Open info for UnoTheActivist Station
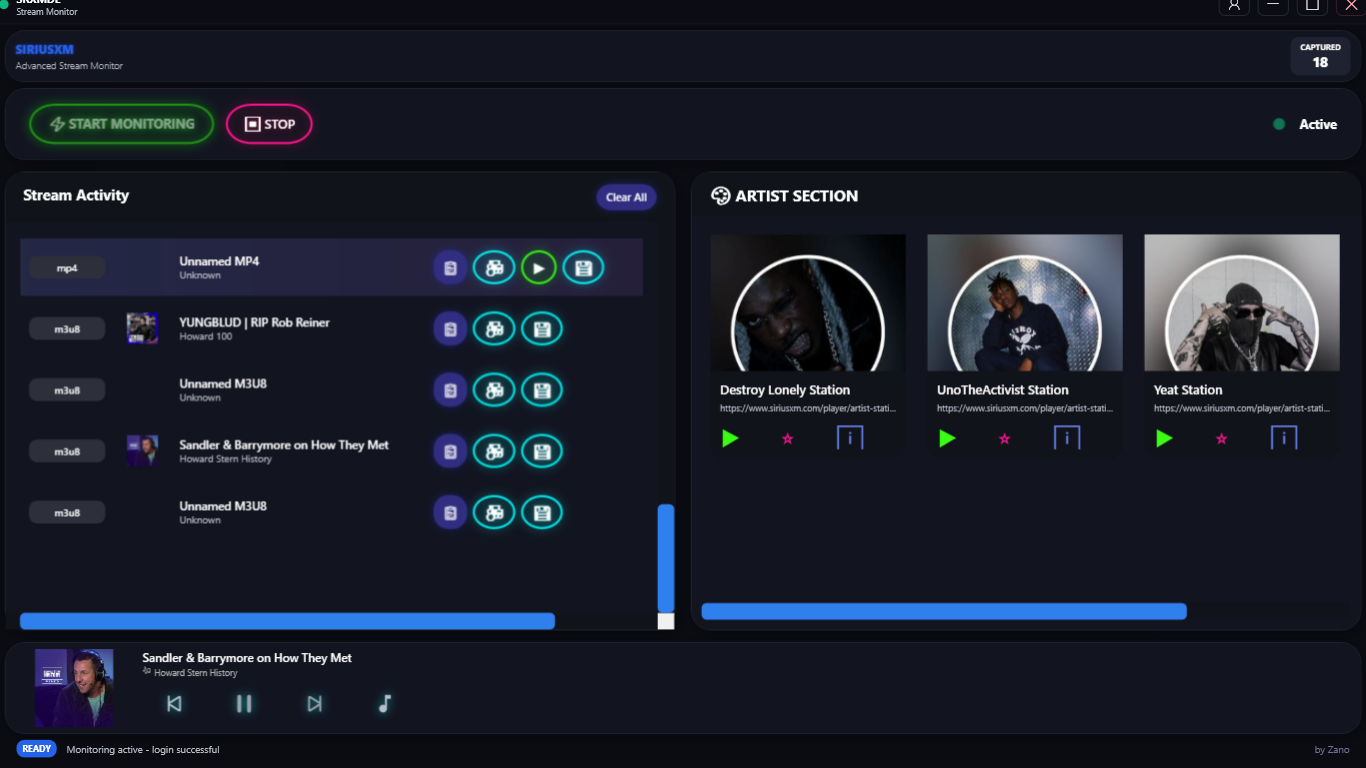The image size is (1366, 768). point(1067,438)
